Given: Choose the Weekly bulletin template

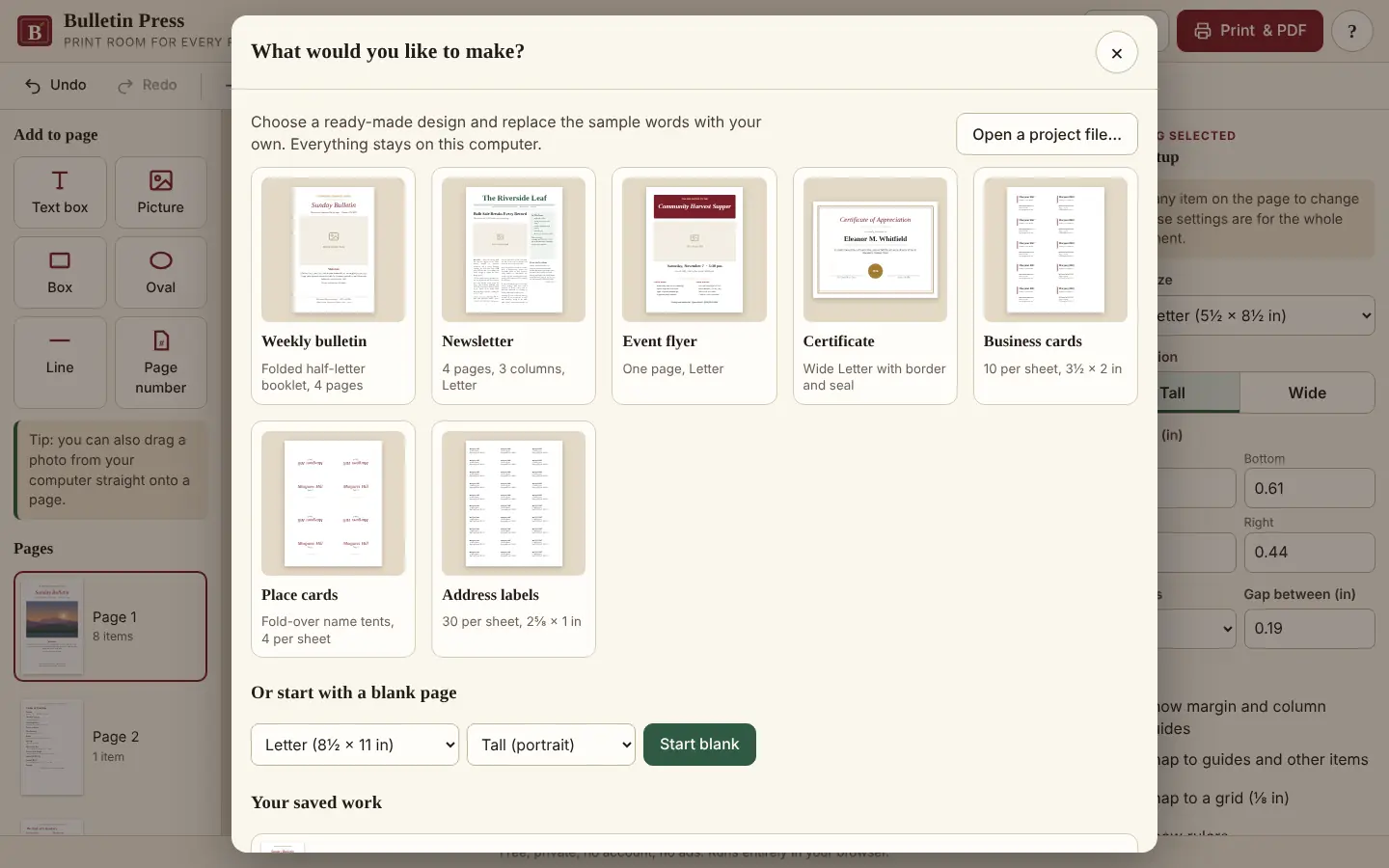Looking at the screenshot, I should click(333, 285).
